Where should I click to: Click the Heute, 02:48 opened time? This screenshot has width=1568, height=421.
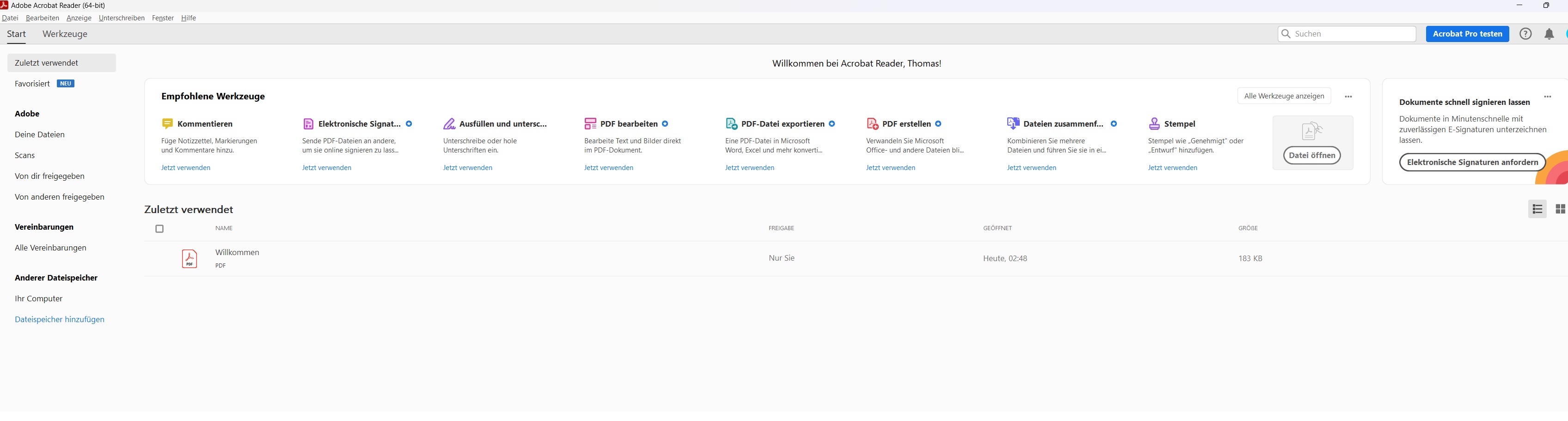[1005, 259]
